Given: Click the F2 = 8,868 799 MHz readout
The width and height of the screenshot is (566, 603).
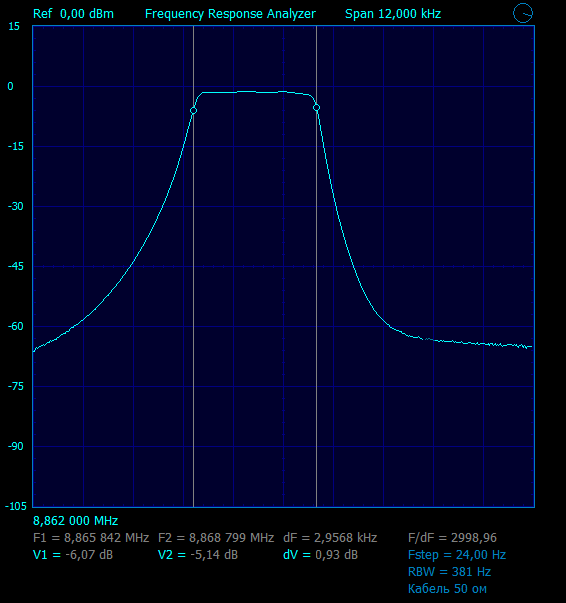Looking at the screenshot, I should (216, 538).
